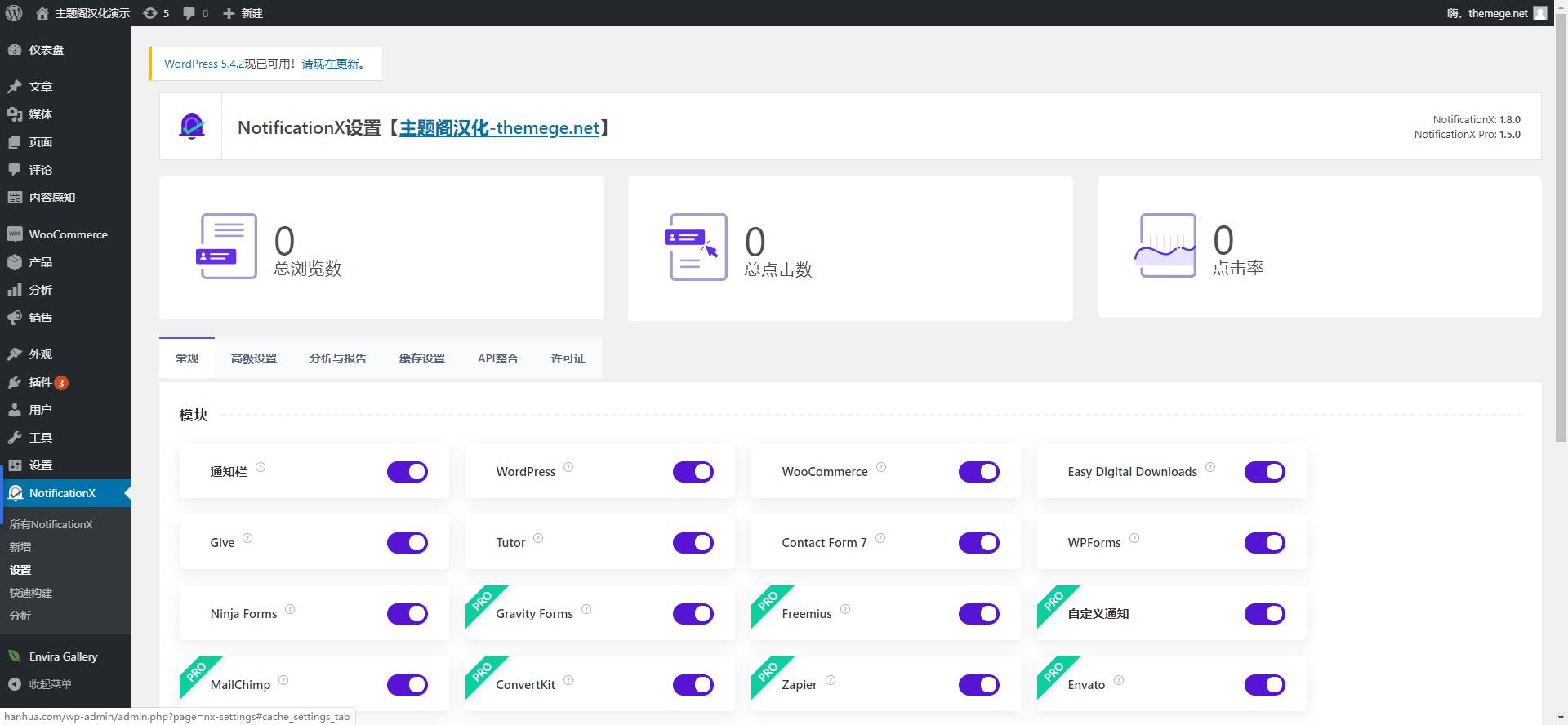Disable the WordPress module switch
Image resolution: width=1568 pixels, height=725 pixels.
(x=693, y=472)
